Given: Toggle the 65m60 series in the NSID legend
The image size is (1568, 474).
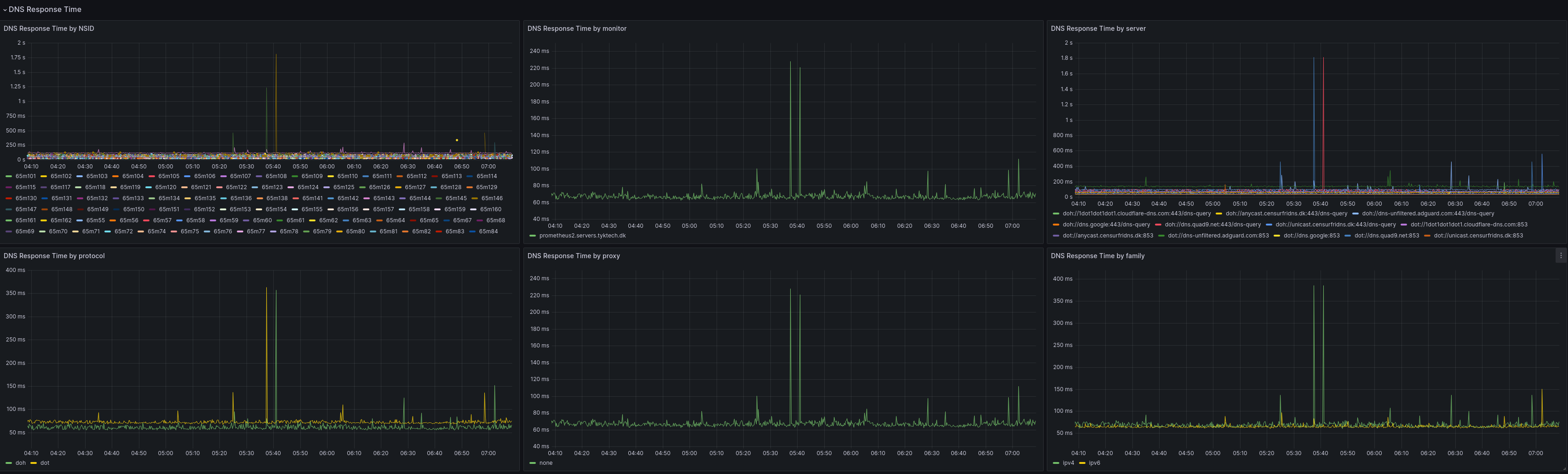Looking at the screenshot, I should [x=262, y=220].
